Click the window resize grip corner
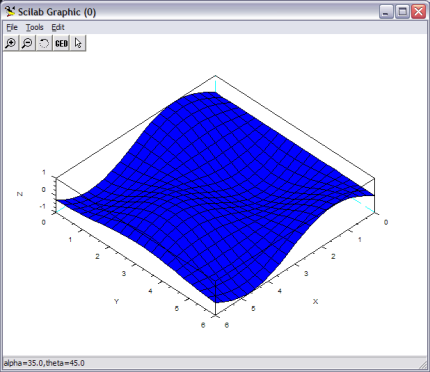Image resolution: width=430 pixels, height=372 pixels. (x=423, y=364)
